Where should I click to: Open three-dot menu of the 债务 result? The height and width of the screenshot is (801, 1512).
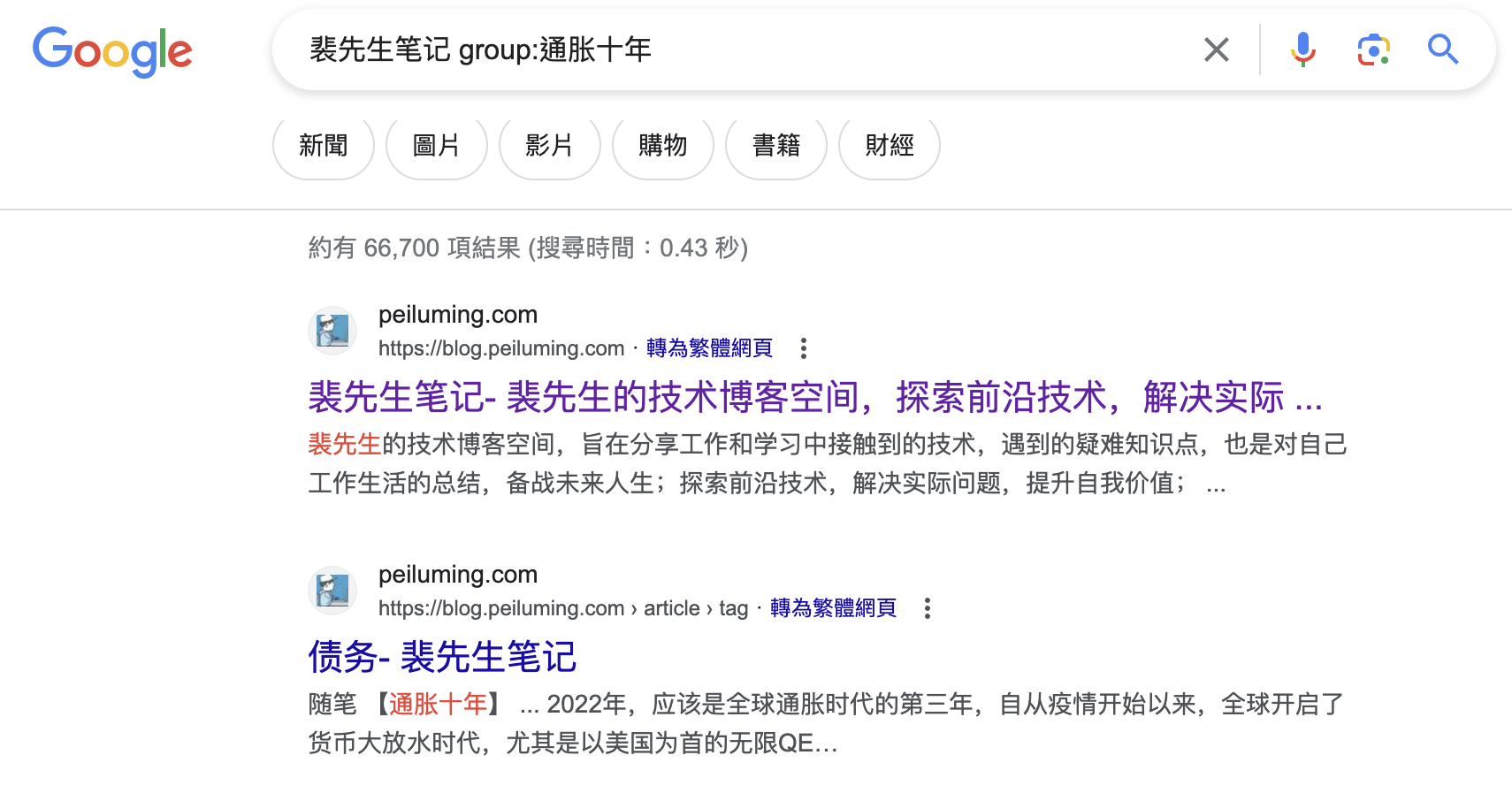click(x=927, y=608)
